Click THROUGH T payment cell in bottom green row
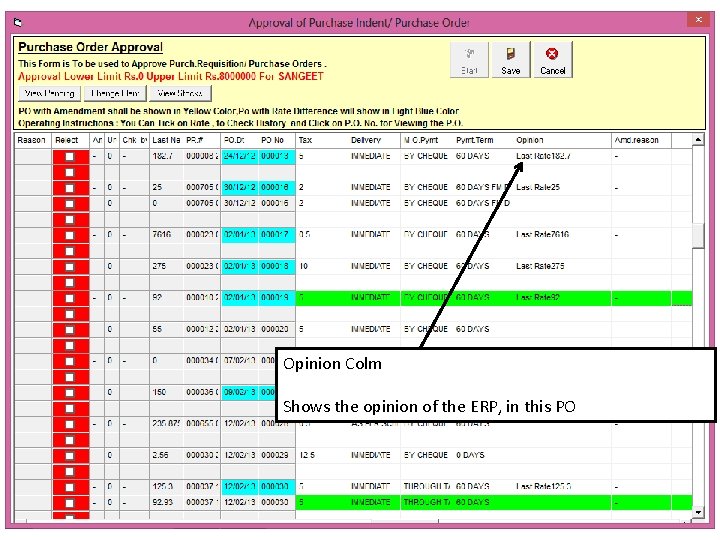Screen dimensions: 720x540 (426, 502)
